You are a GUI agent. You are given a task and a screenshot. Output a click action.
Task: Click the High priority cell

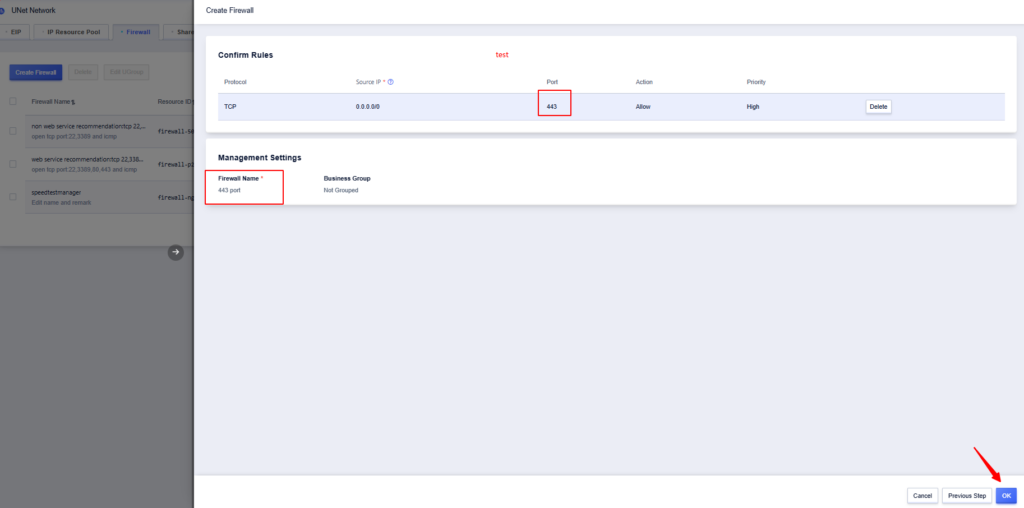pos(753,106)
